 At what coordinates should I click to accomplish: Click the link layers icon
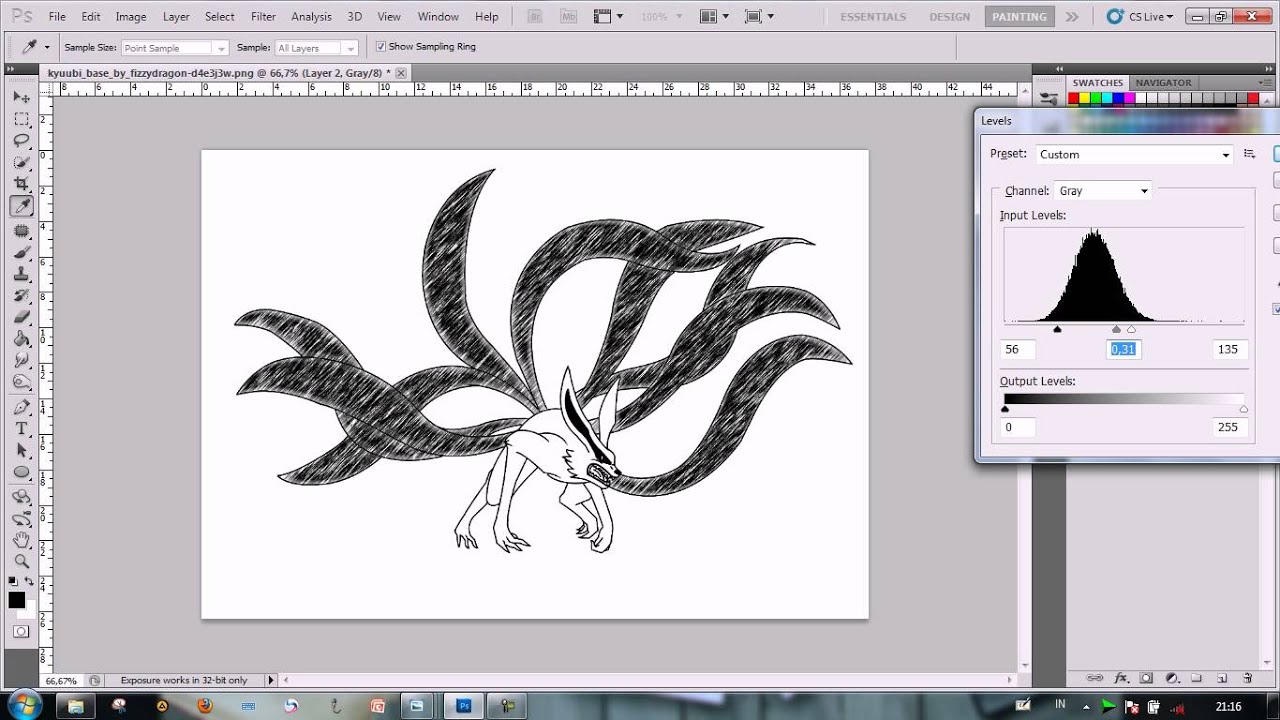1094,678
